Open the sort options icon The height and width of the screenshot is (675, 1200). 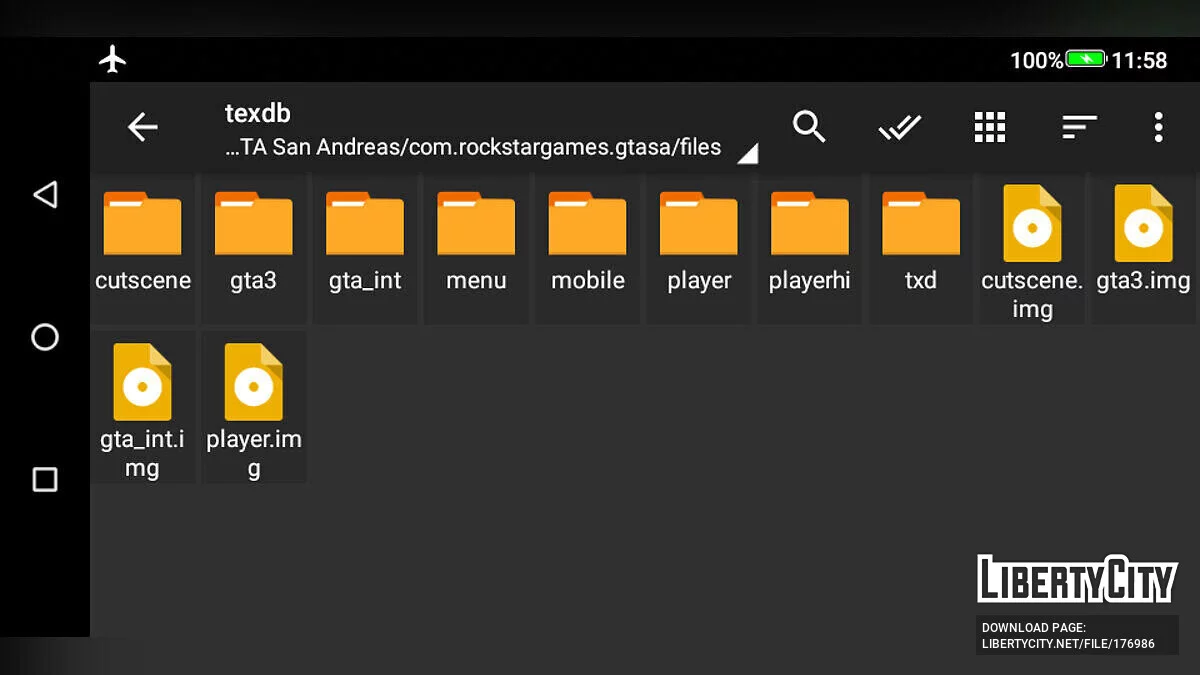point(1079,127)
